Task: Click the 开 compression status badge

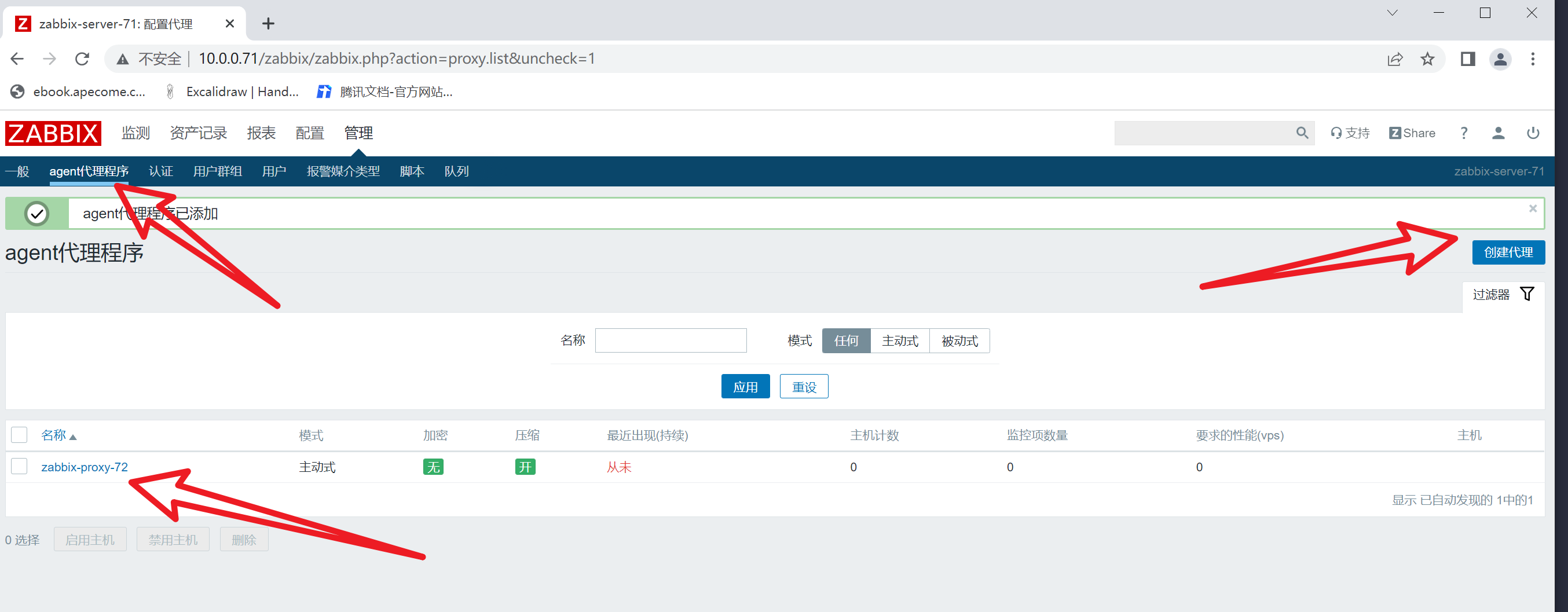Action: point(525,467)
